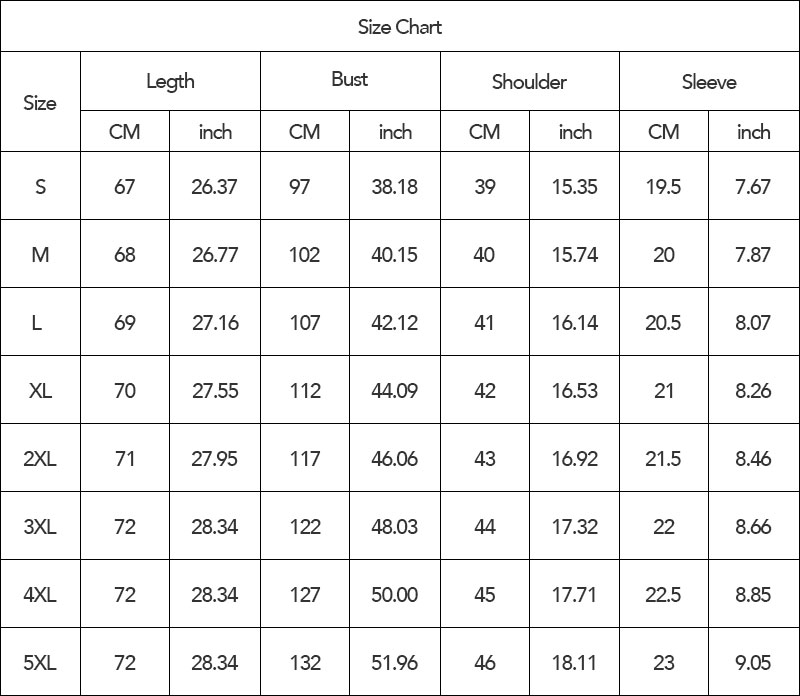This screenshot has width=800, height=696.
Task: Click shoulder inch value 16.14
Action: coord(574,323)
